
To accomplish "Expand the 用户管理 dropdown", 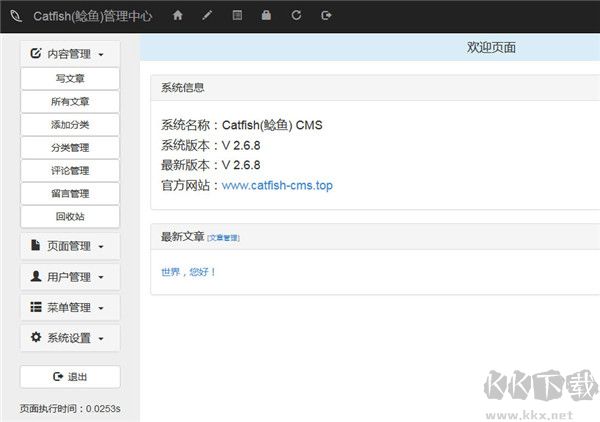I will click(69, 277).
